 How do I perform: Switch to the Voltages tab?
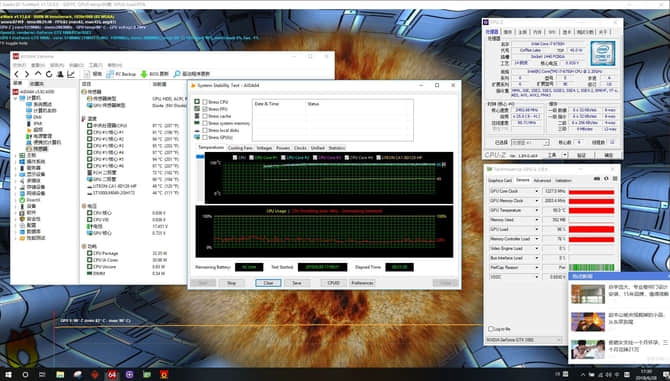tap(264, 148)
